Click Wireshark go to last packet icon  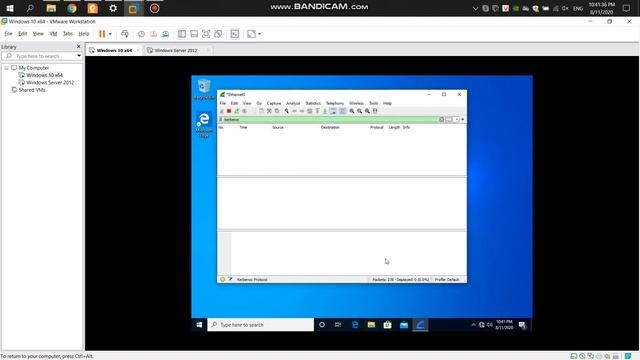(325, 111)
